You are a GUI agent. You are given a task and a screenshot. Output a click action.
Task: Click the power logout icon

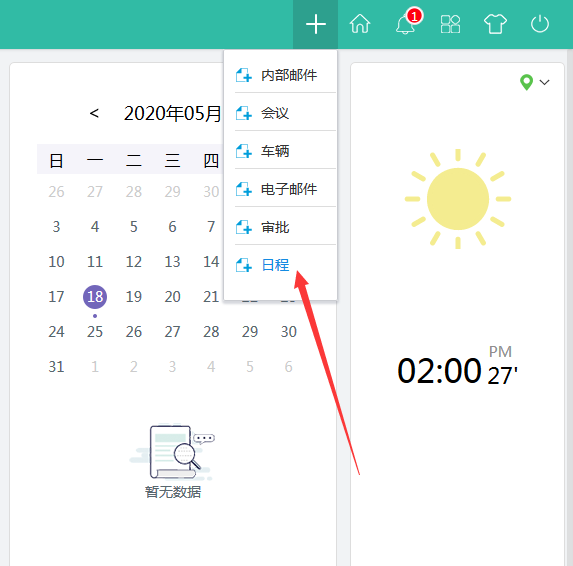(x=540, y=24)
